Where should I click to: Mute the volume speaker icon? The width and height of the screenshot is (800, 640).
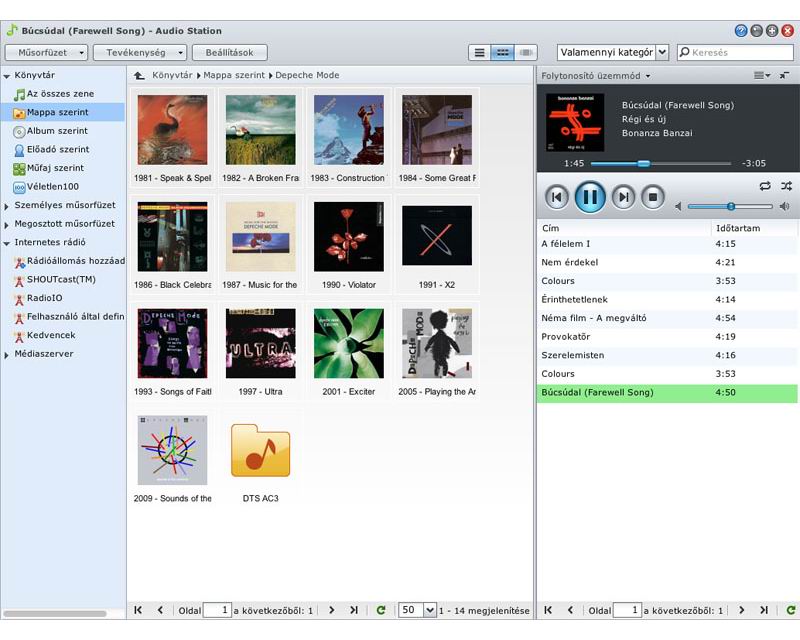[x=678, y=206]
